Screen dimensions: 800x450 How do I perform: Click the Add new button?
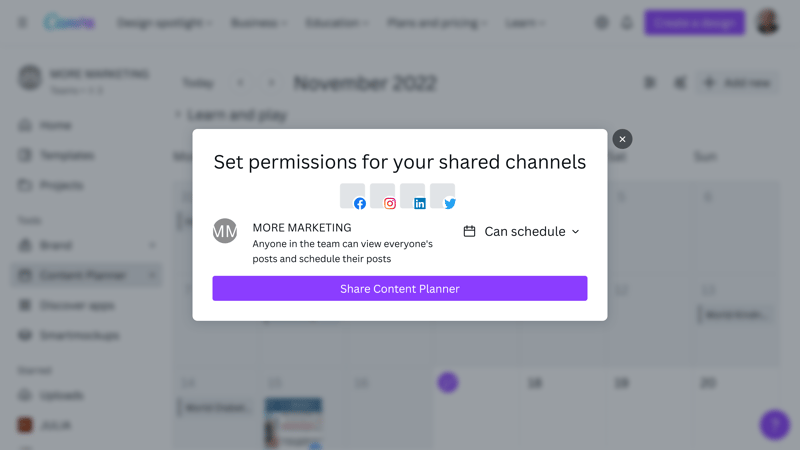(738, 83)
